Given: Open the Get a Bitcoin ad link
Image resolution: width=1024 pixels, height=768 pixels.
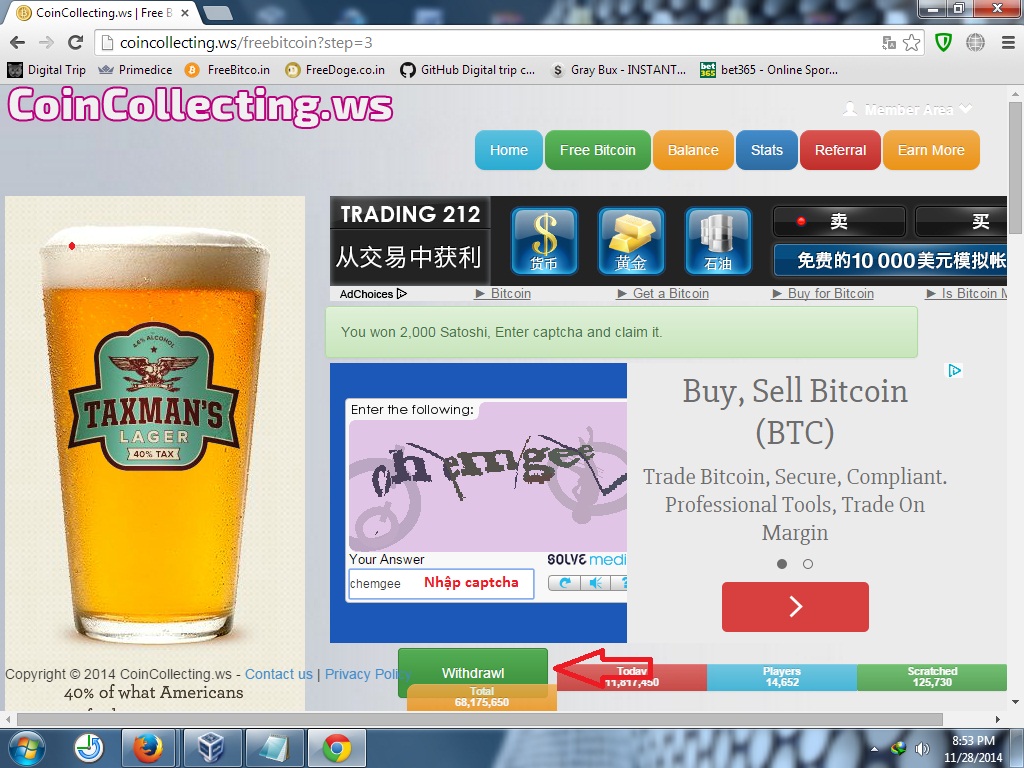Looking at the screenshot, I should coord(664,294).
